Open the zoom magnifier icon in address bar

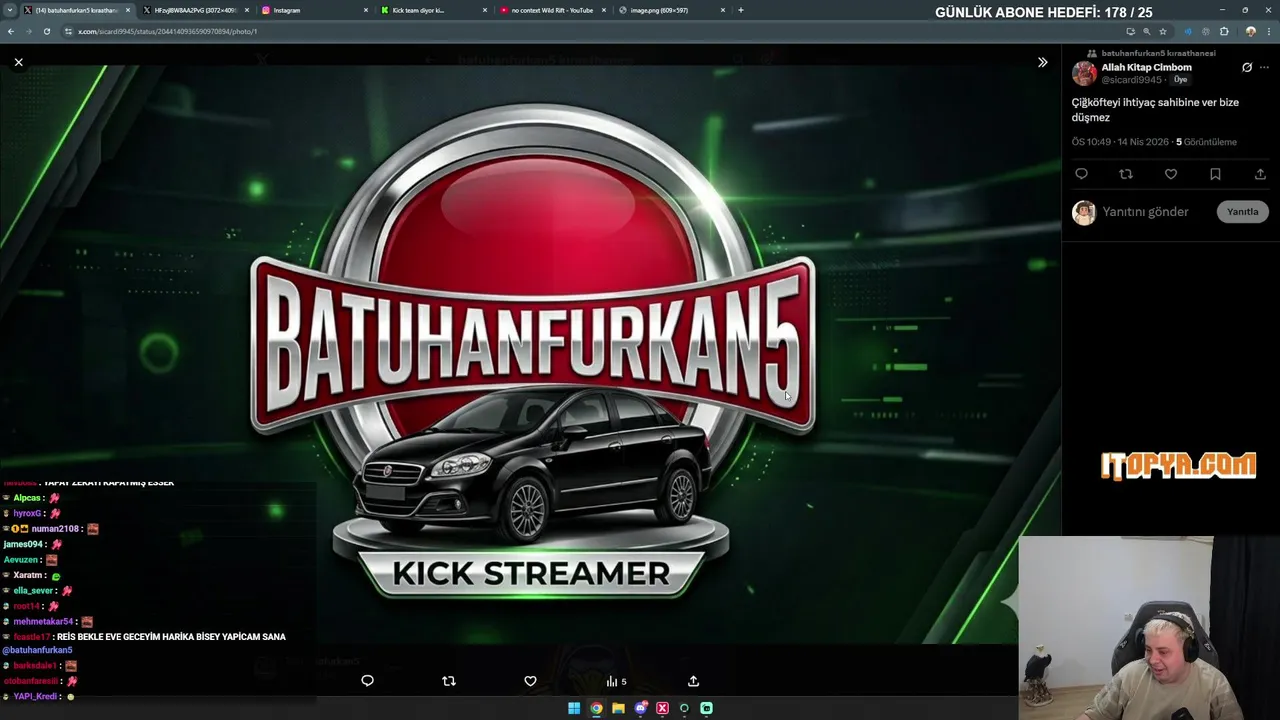1147,31
